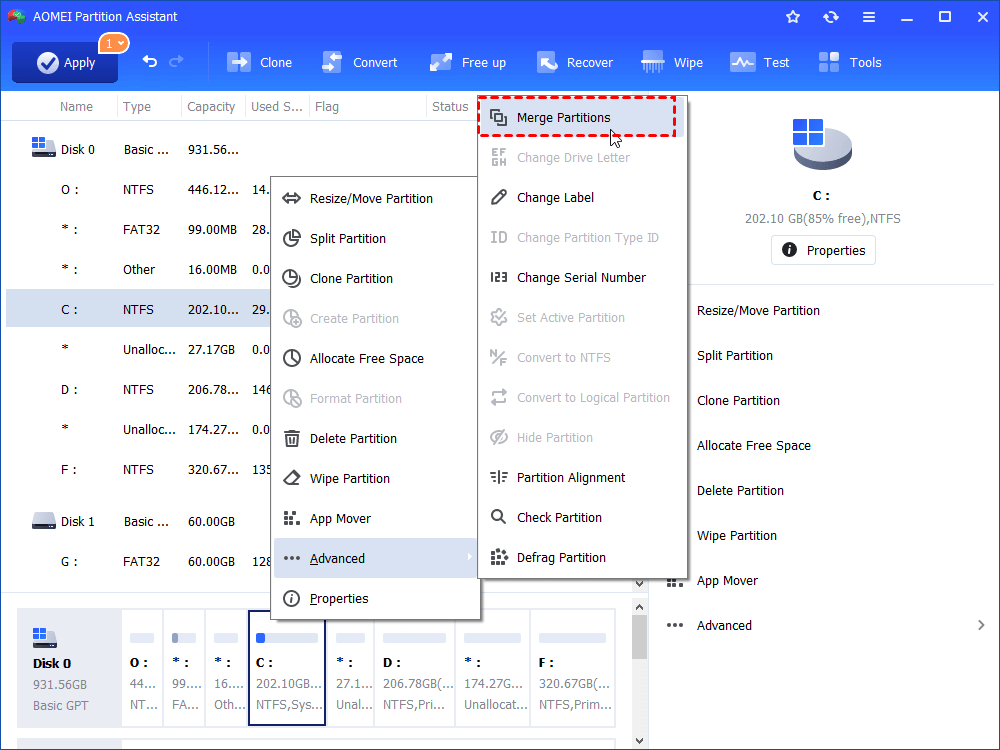Click the Disk 0 Basic GPT block

pyautogui.click(x=69, y=668)
